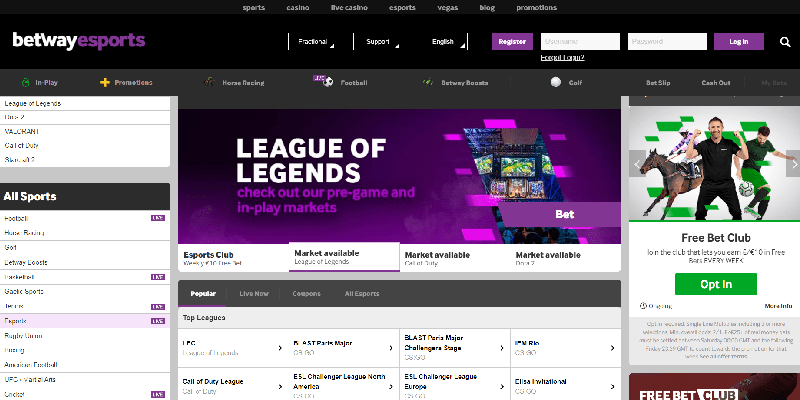Open American Football in All Sports list

[x=85, y=365]
